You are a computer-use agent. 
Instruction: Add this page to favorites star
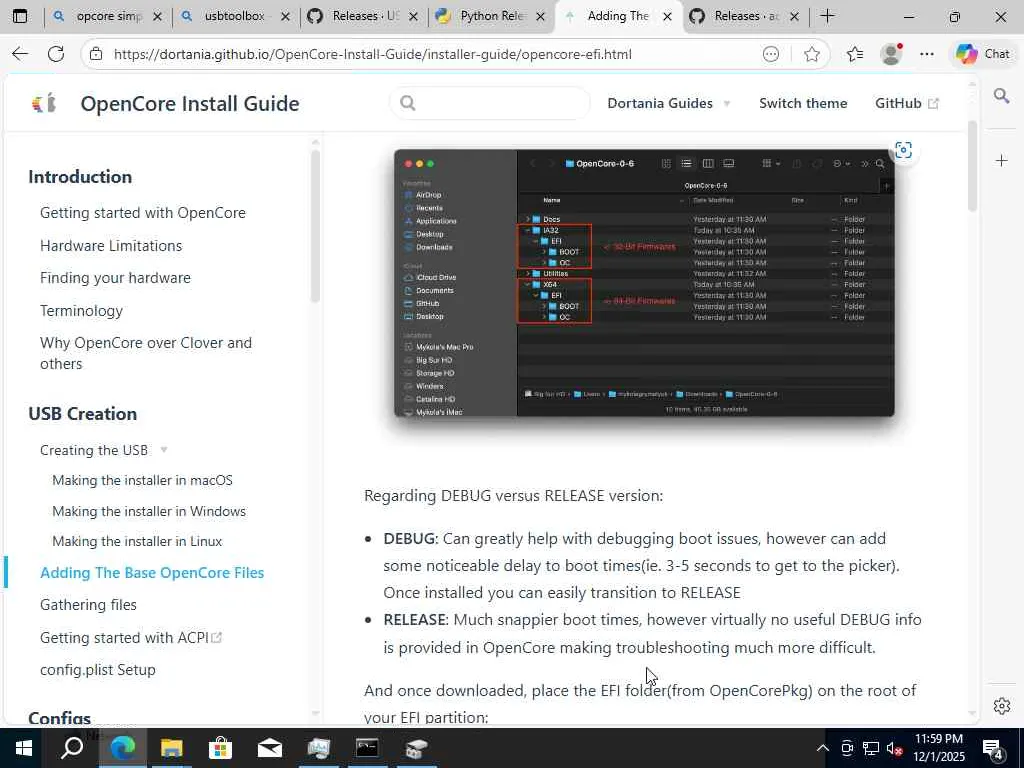(812, 54)
